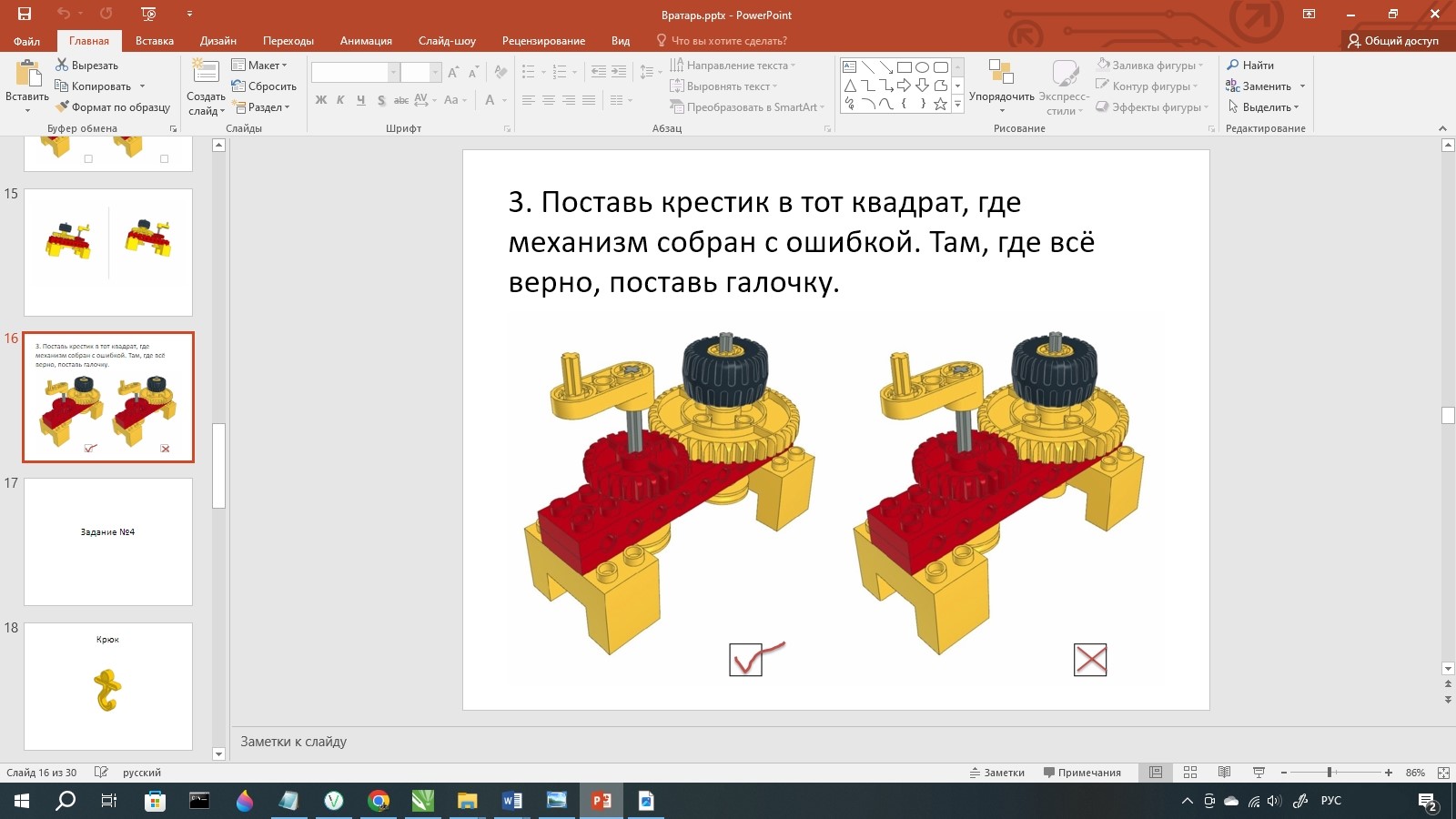Viewport: 1456px width, 819px height.
Task: Click the Share (Общий доступ) button
Action: pos(1393,41)
